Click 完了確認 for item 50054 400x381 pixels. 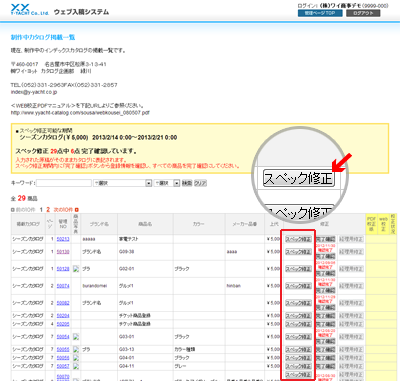point(325,341)
